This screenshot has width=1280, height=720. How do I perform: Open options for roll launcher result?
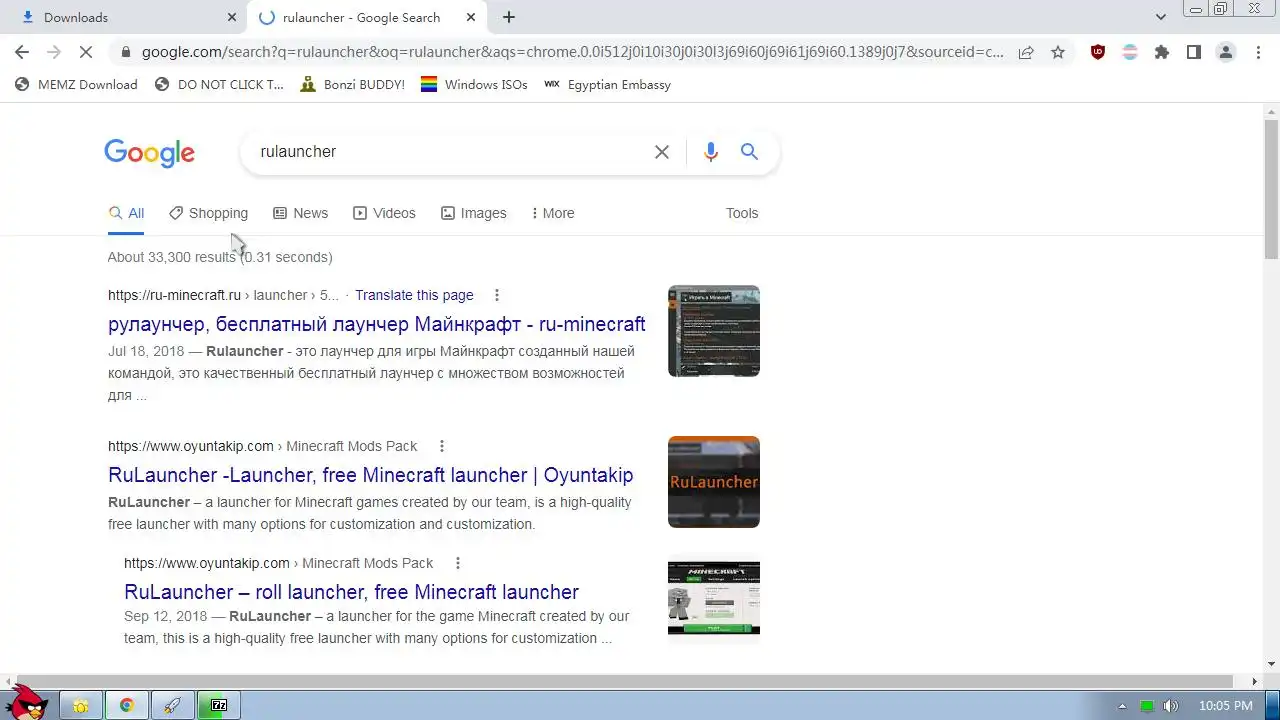coord(458,563)
